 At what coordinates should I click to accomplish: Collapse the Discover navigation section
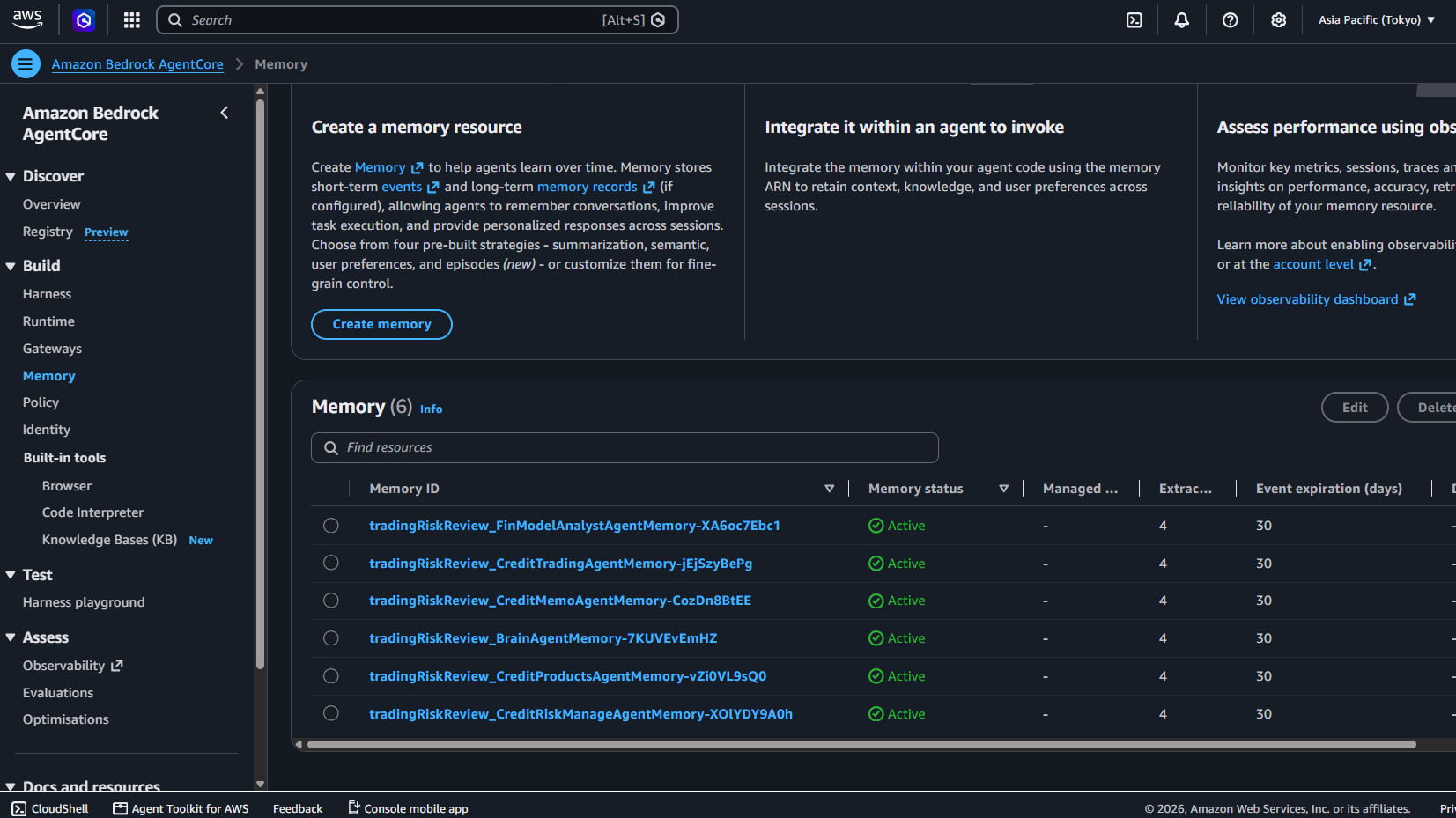click(11, 177)
